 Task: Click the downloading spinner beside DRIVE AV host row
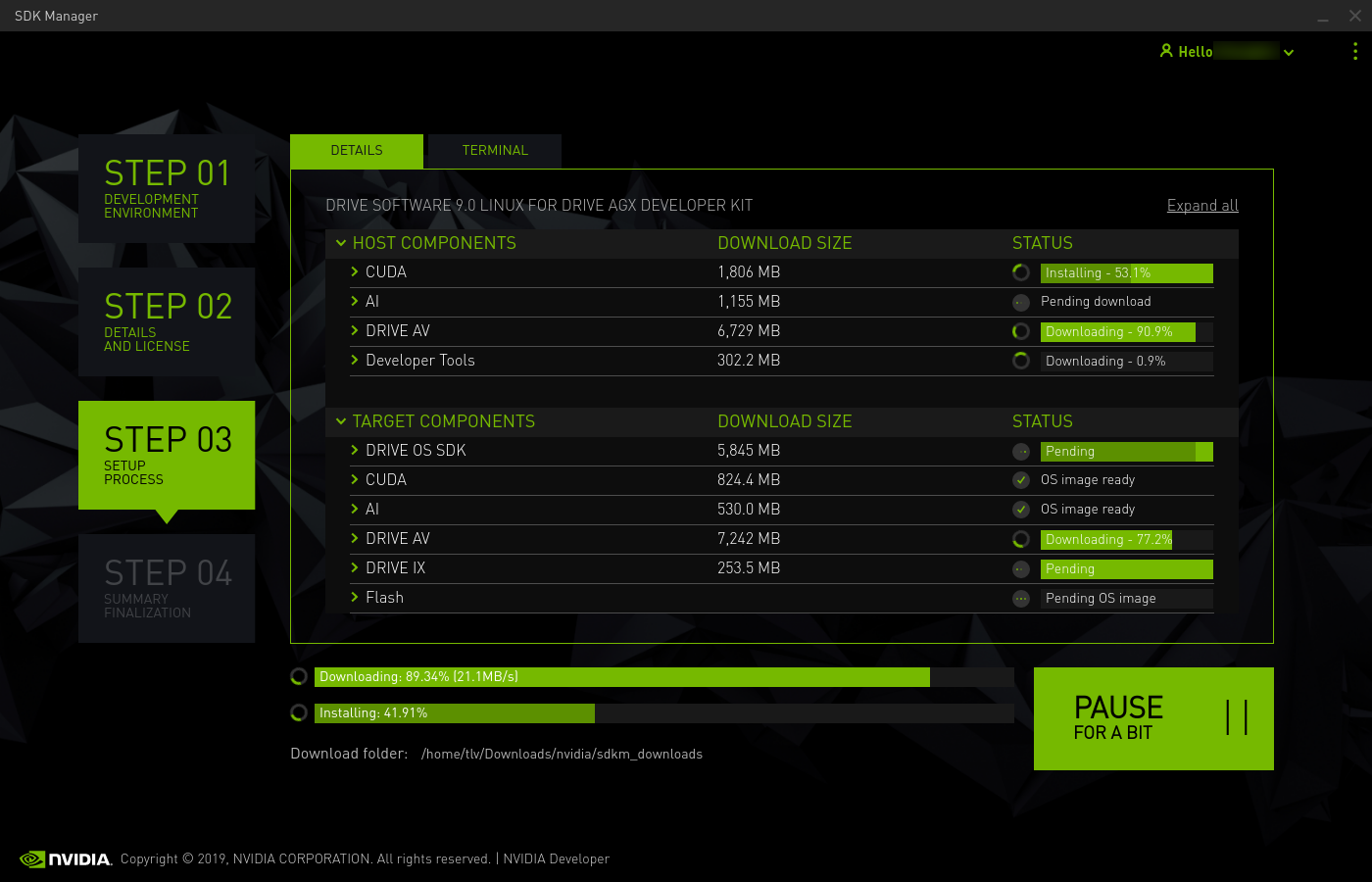(x=1020, y=331)
